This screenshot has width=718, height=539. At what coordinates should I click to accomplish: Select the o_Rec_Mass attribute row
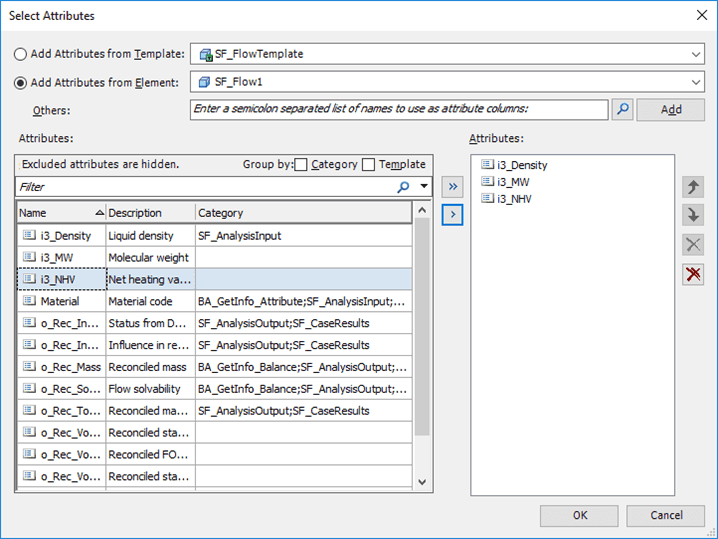pos(215,367)
